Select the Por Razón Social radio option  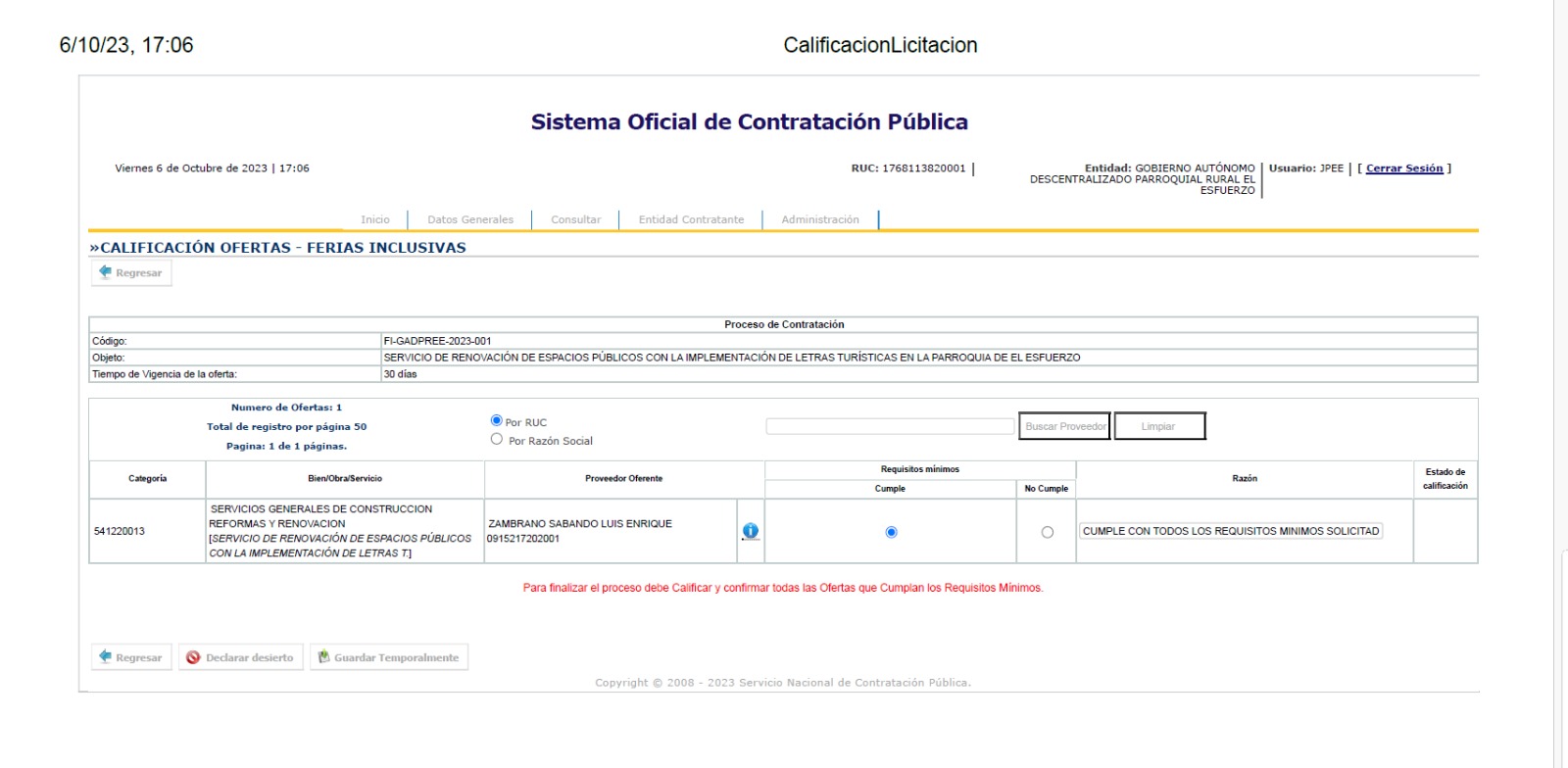pyautogui.click(x=496, y=440)
